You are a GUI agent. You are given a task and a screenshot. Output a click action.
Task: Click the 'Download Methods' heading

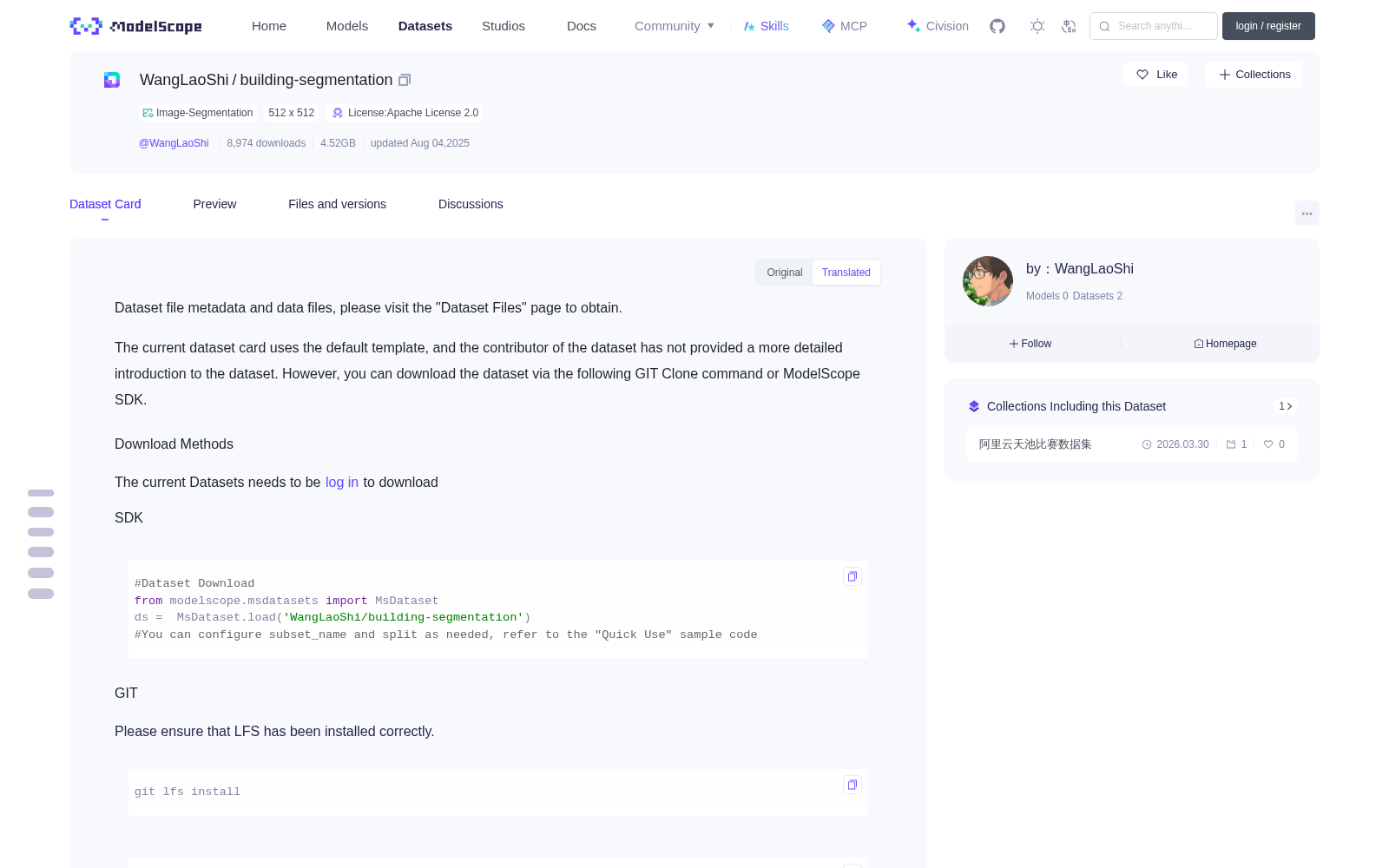[174, 444]
